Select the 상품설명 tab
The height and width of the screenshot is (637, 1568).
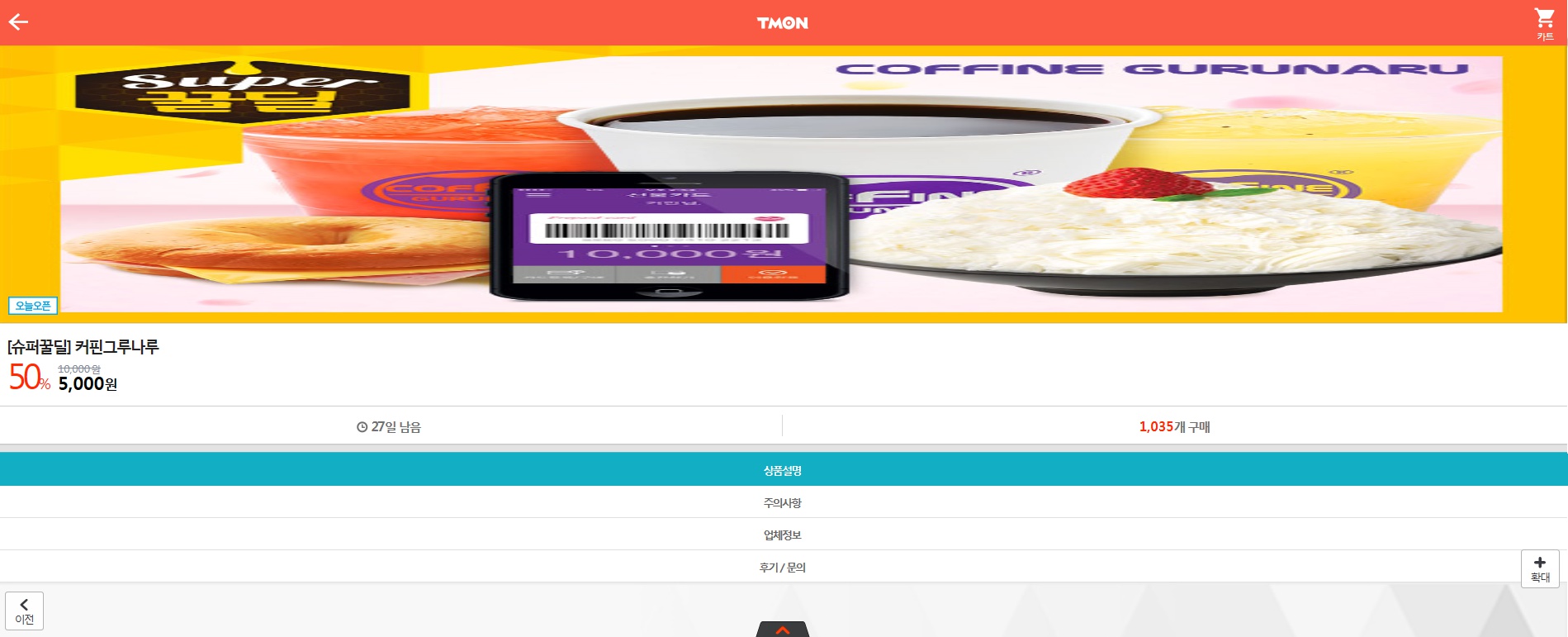784,469
